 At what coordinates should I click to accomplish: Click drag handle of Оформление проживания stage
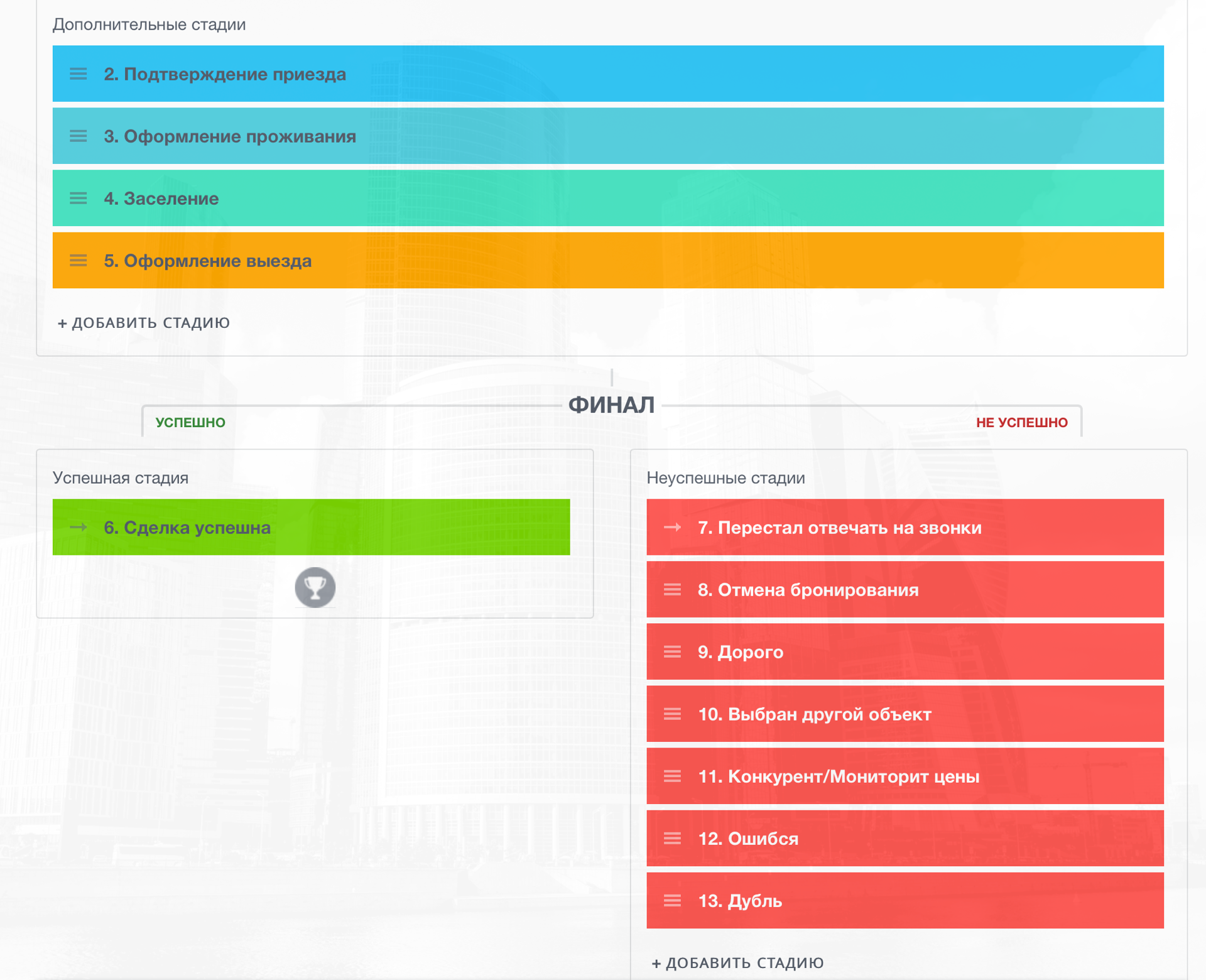78,136
